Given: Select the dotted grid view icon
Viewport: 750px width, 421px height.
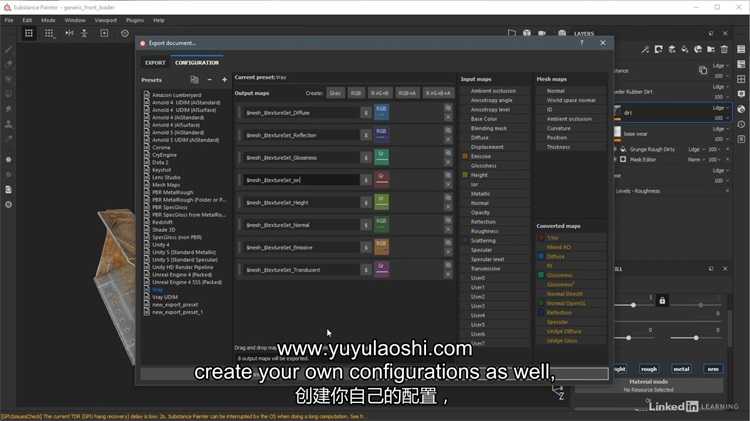Looking at the screenshot, I should coord(49,33).
